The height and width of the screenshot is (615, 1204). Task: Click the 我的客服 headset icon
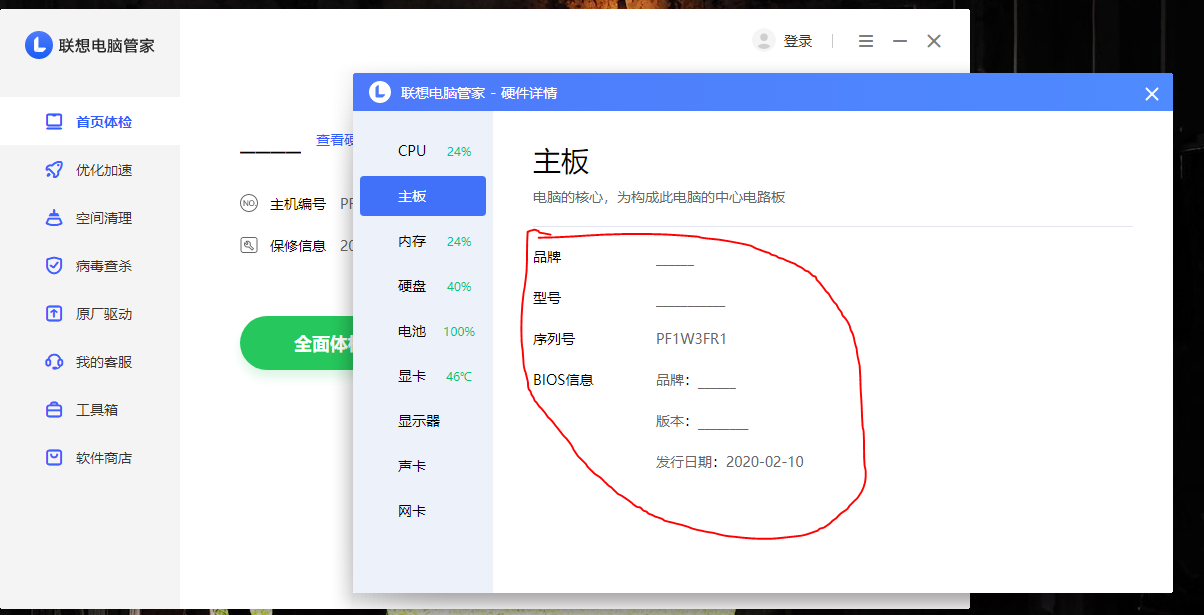pos(54,362)
